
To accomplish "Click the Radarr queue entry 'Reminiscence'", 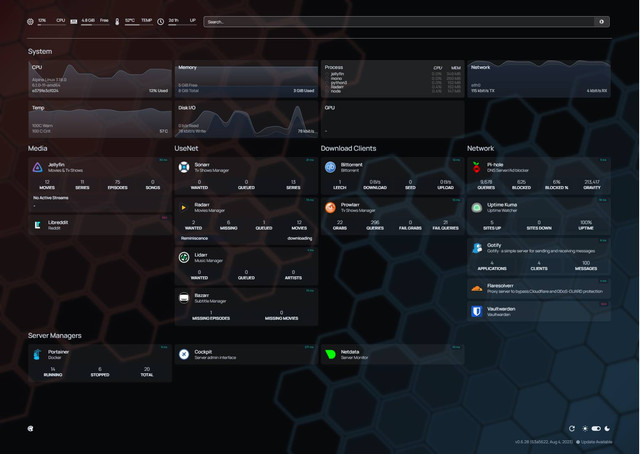I will (x=194, y=238).
